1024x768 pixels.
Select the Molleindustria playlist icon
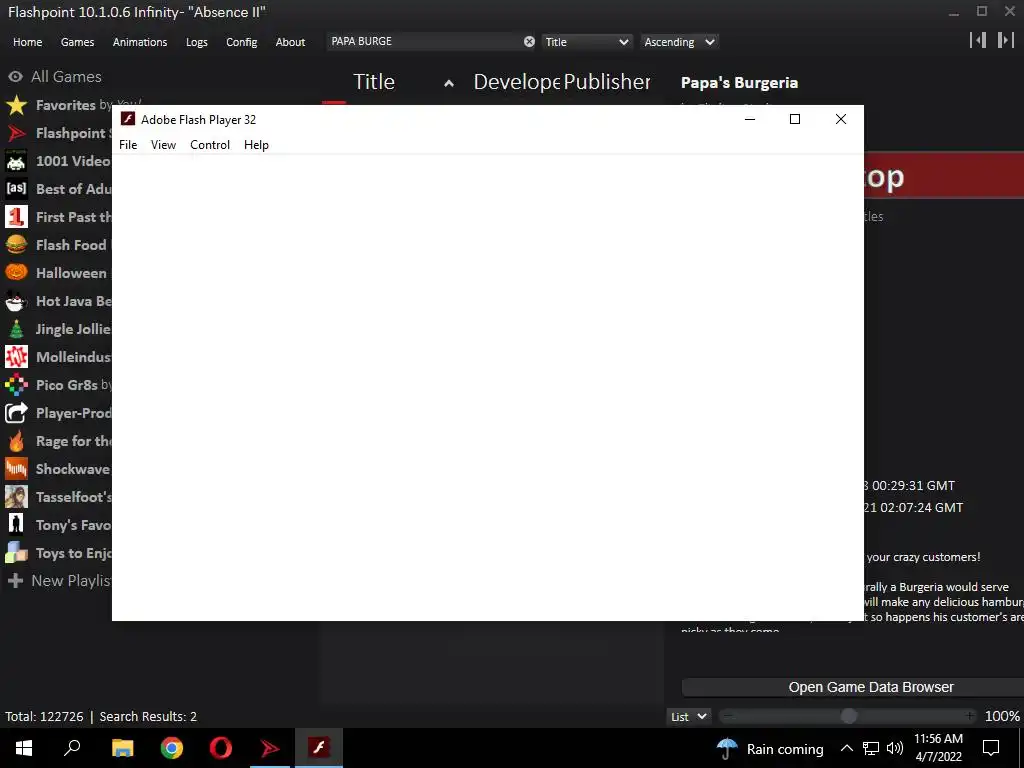pos(16,357)
